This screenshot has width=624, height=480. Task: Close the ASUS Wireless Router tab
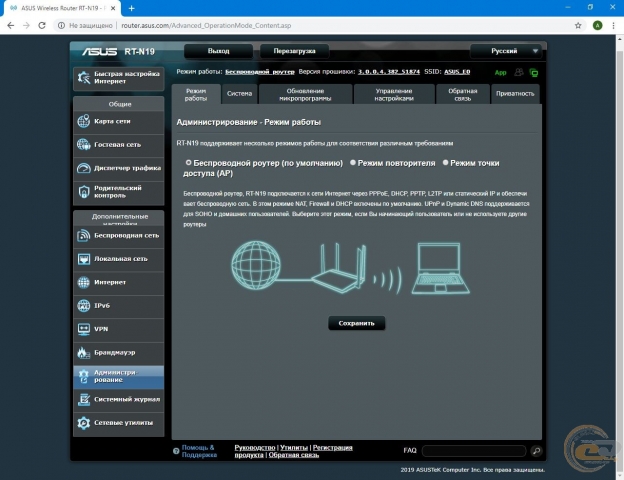pyautogui.click(x=113, y=8)
